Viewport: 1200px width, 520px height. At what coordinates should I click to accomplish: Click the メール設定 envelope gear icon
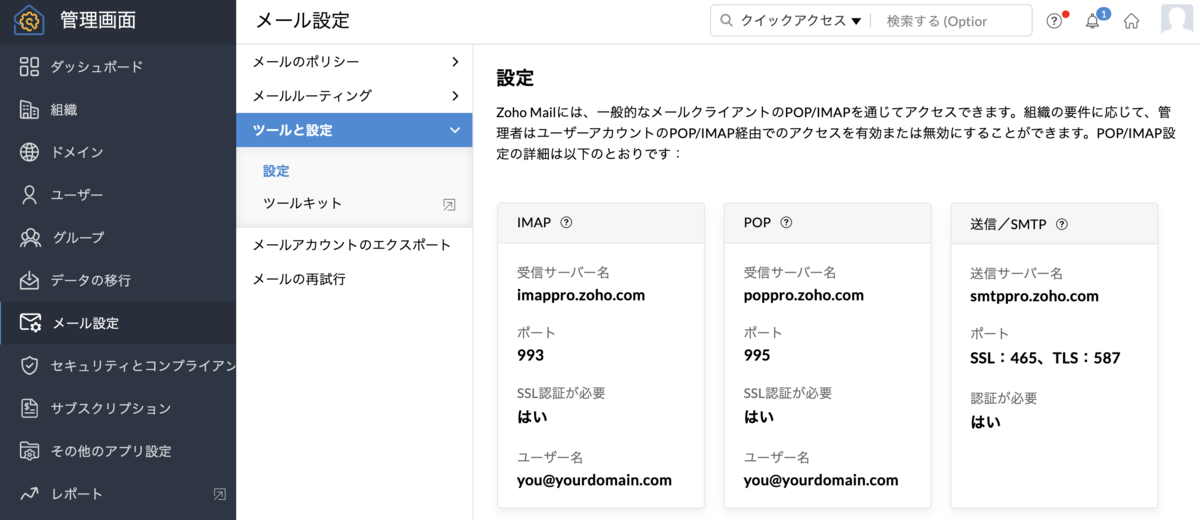pyautogui.click(x=30, y=323)
